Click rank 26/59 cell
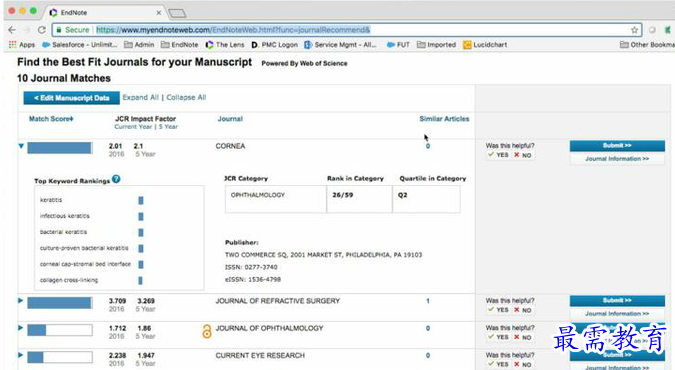Image resolution: width=675 pixels, height=370 pixels. (x=359, y=199)
